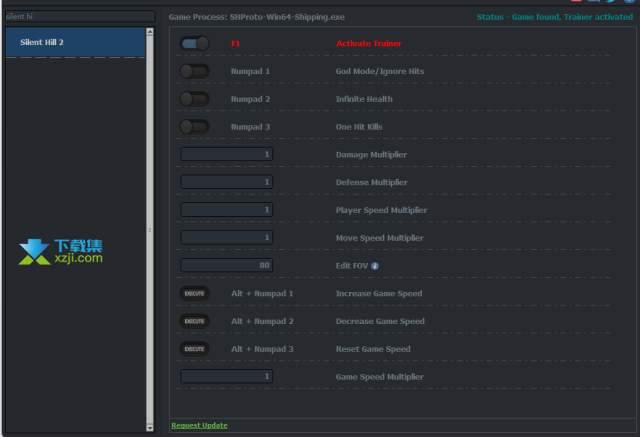Viewport: 640px width, 437px height.
Task: Click the Move Speed Multiplier label
Action: point(380,238)
